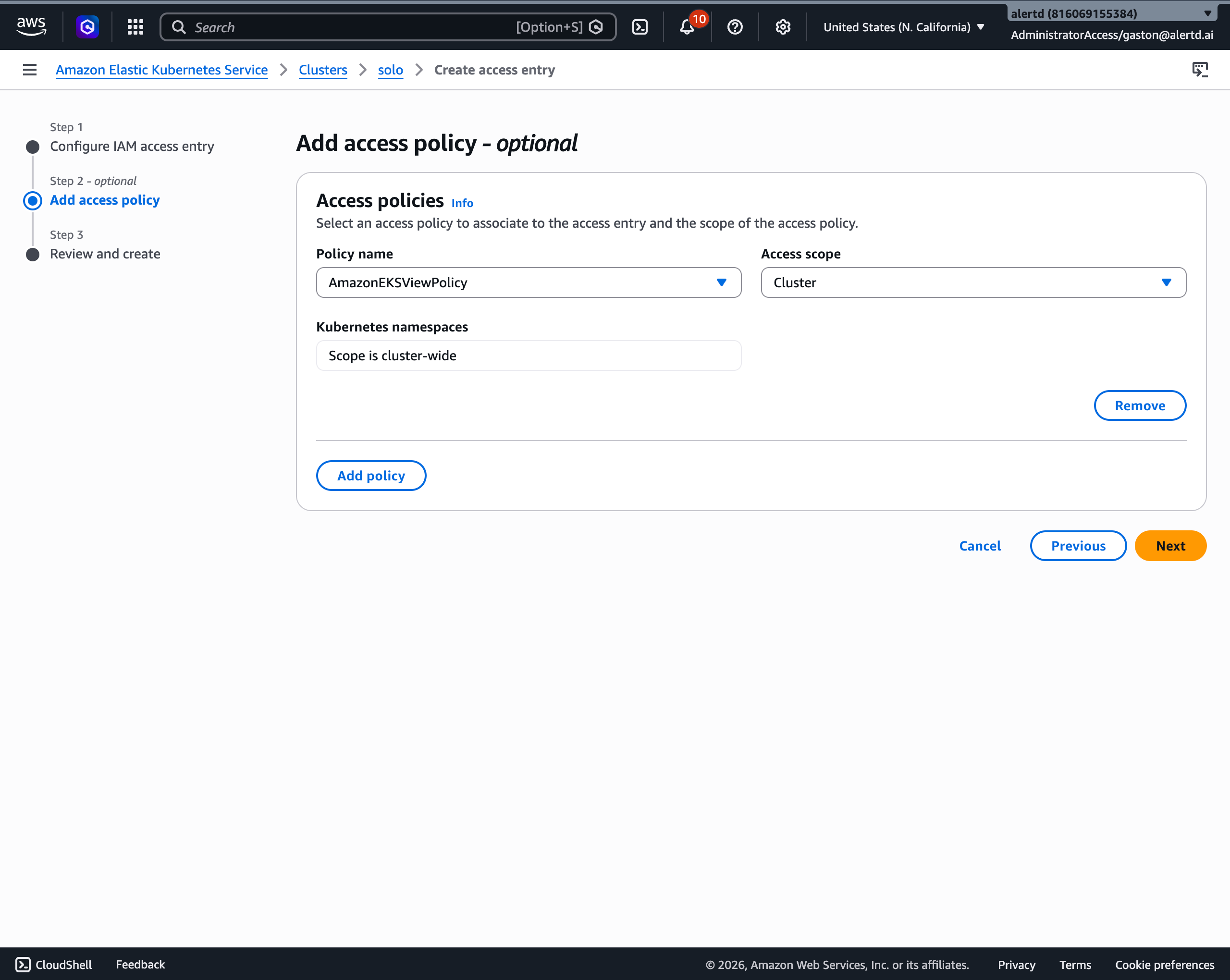Click the screen tutorial icon at top right
1230x980 pixels.
1200,70
